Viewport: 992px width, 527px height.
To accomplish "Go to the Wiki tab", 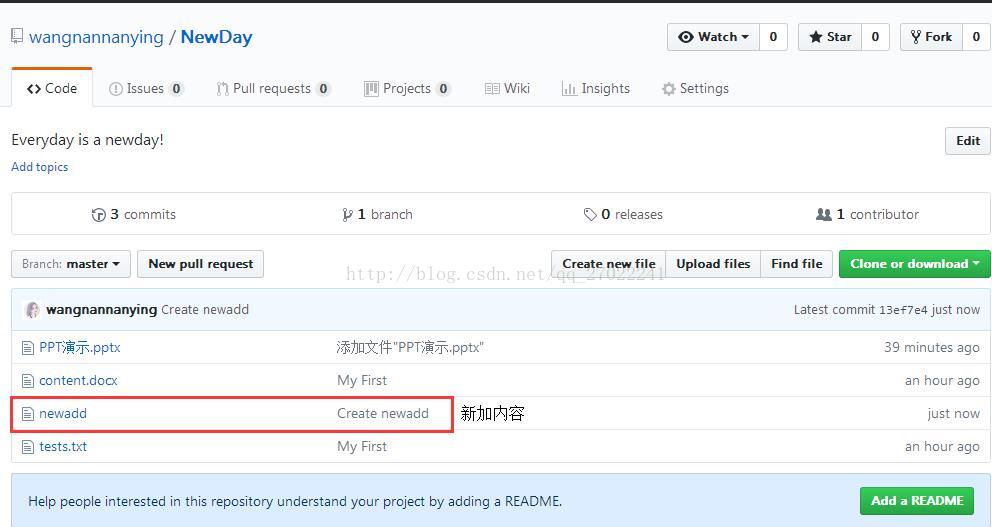I will click(x=507, y=89).
